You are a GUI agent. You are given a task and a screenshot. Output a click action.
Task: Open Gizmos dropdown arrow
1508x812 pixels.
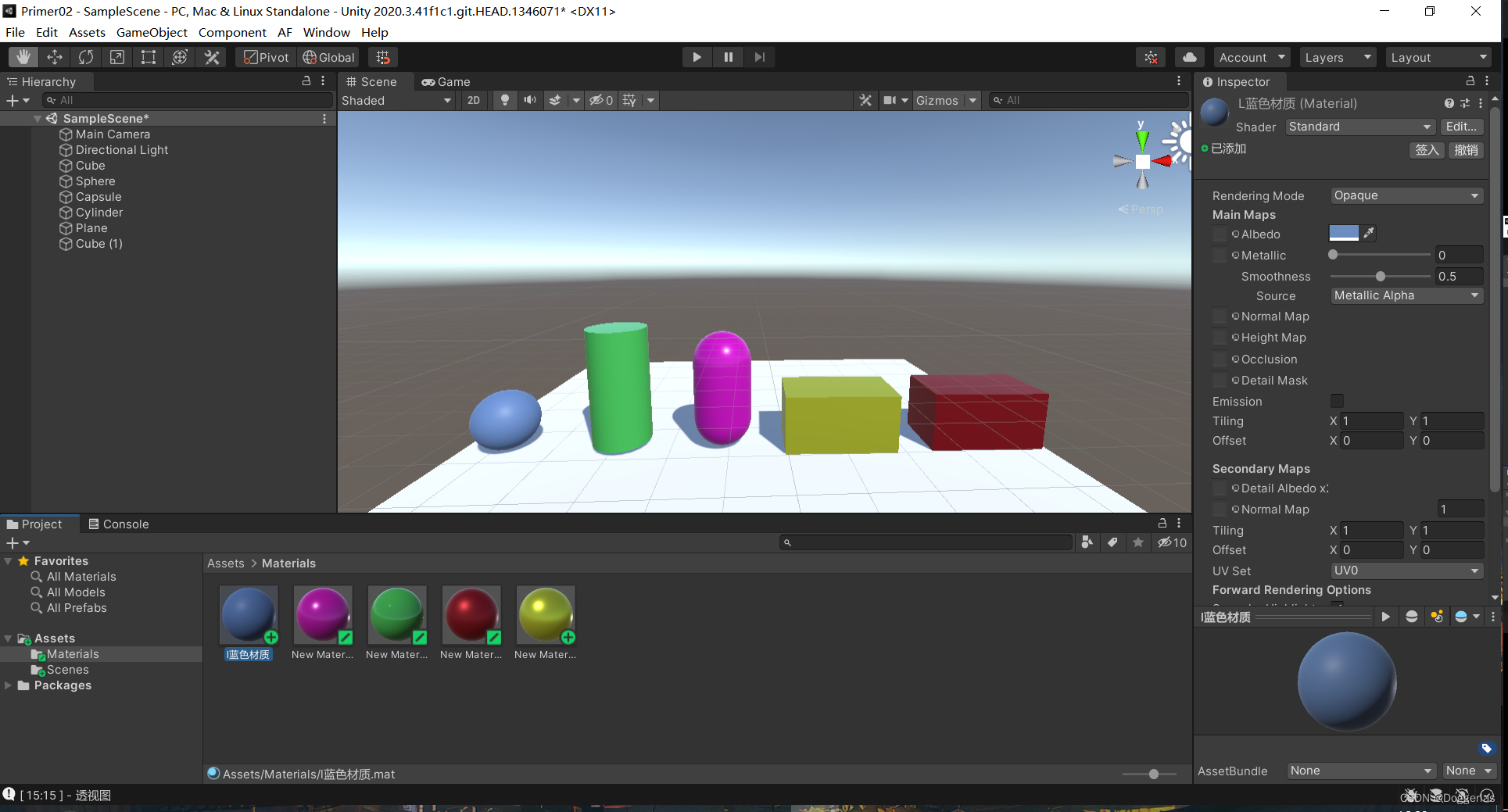click(x=972, y=100)
